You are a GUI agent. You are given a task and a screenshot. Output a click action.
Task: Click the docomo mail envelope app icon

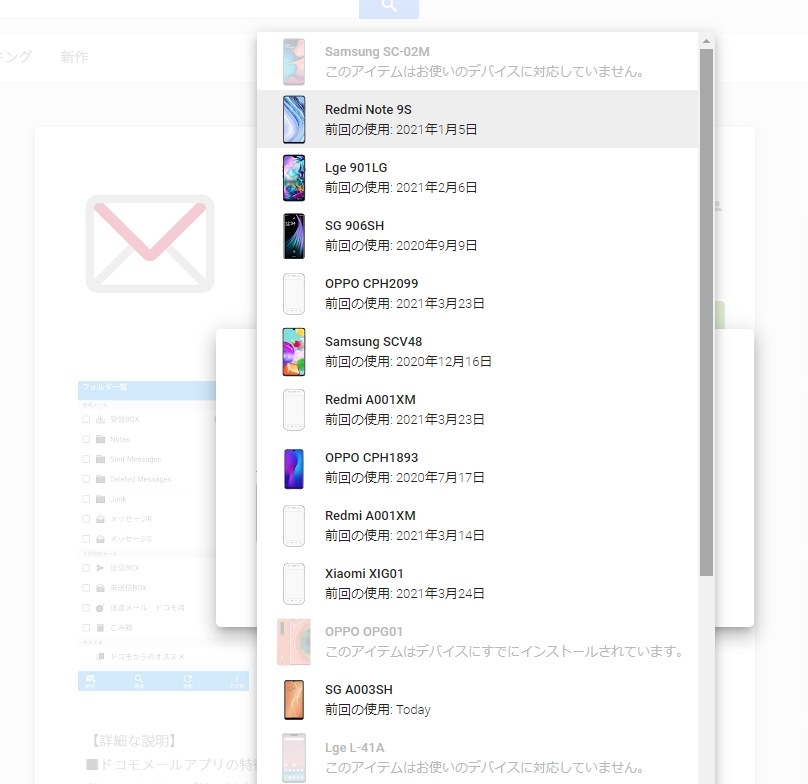pyautogui.click(x=150, y=243)
